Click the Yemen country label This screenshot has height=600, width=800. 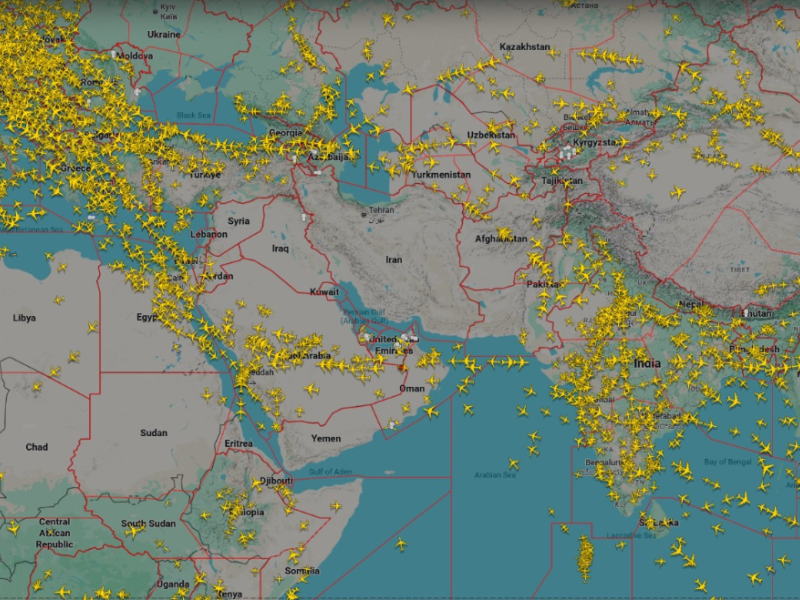coord(325,439)
